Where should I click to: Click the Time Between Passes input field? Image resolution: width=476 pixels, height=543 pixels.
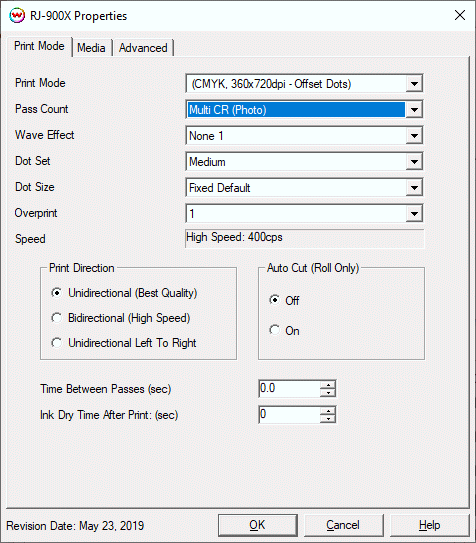point(289,389)
